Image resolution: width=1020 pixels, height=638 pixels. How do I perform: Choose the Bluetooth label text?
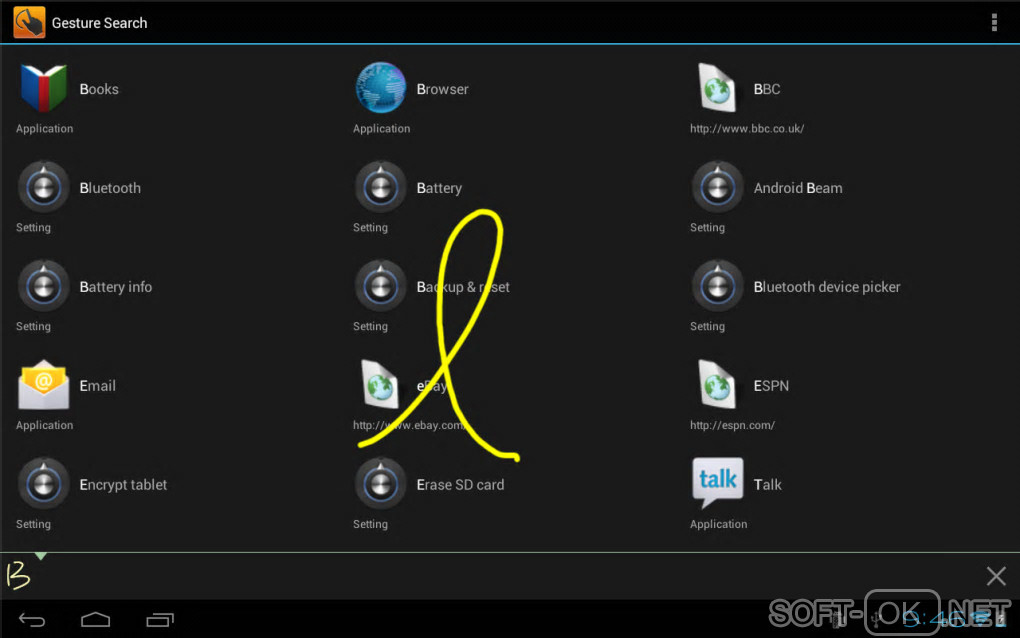pos(110,188)
